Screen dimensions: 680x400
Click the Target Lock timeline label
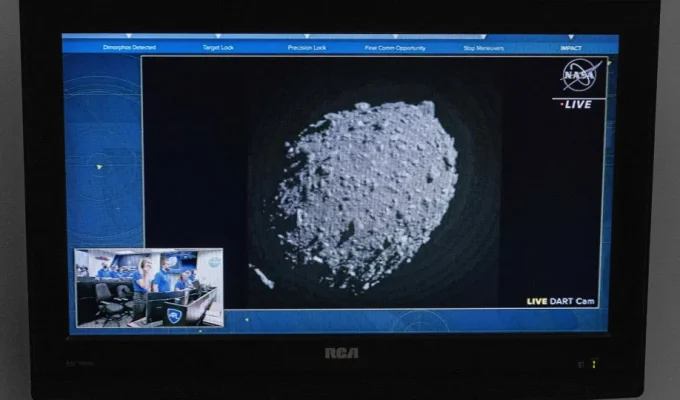[x=218, y=48]
